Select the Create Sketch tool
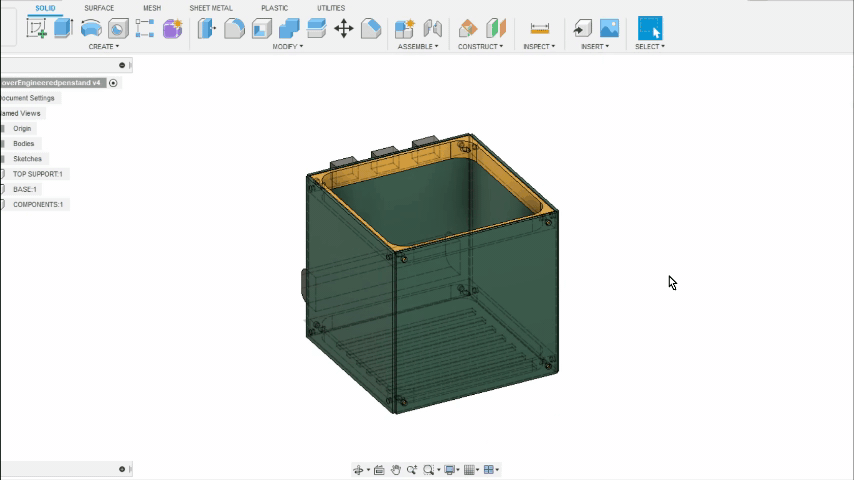 tap(36, 28)
